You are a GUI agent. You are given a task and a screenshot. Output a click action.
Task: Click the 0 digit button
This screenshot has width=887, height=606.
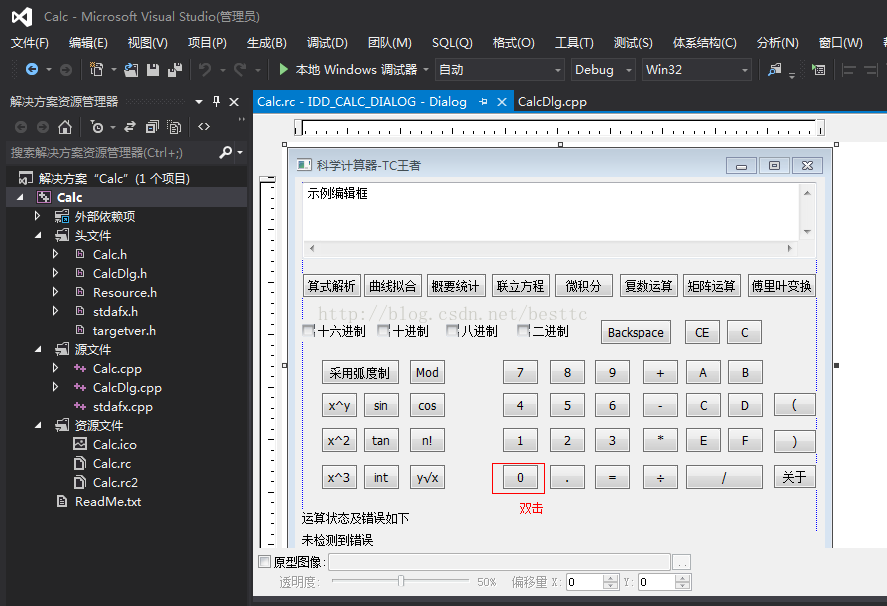click(x=520, y=478)
